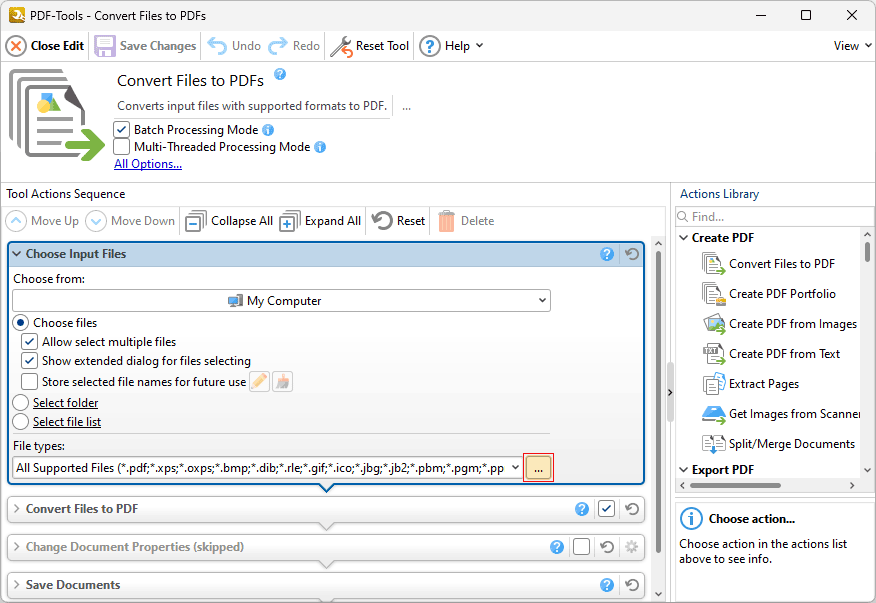This screenshot has height=603, width=876.
Task: Click the Actions Library horizontal scrollbar
Action: (735, 486)
